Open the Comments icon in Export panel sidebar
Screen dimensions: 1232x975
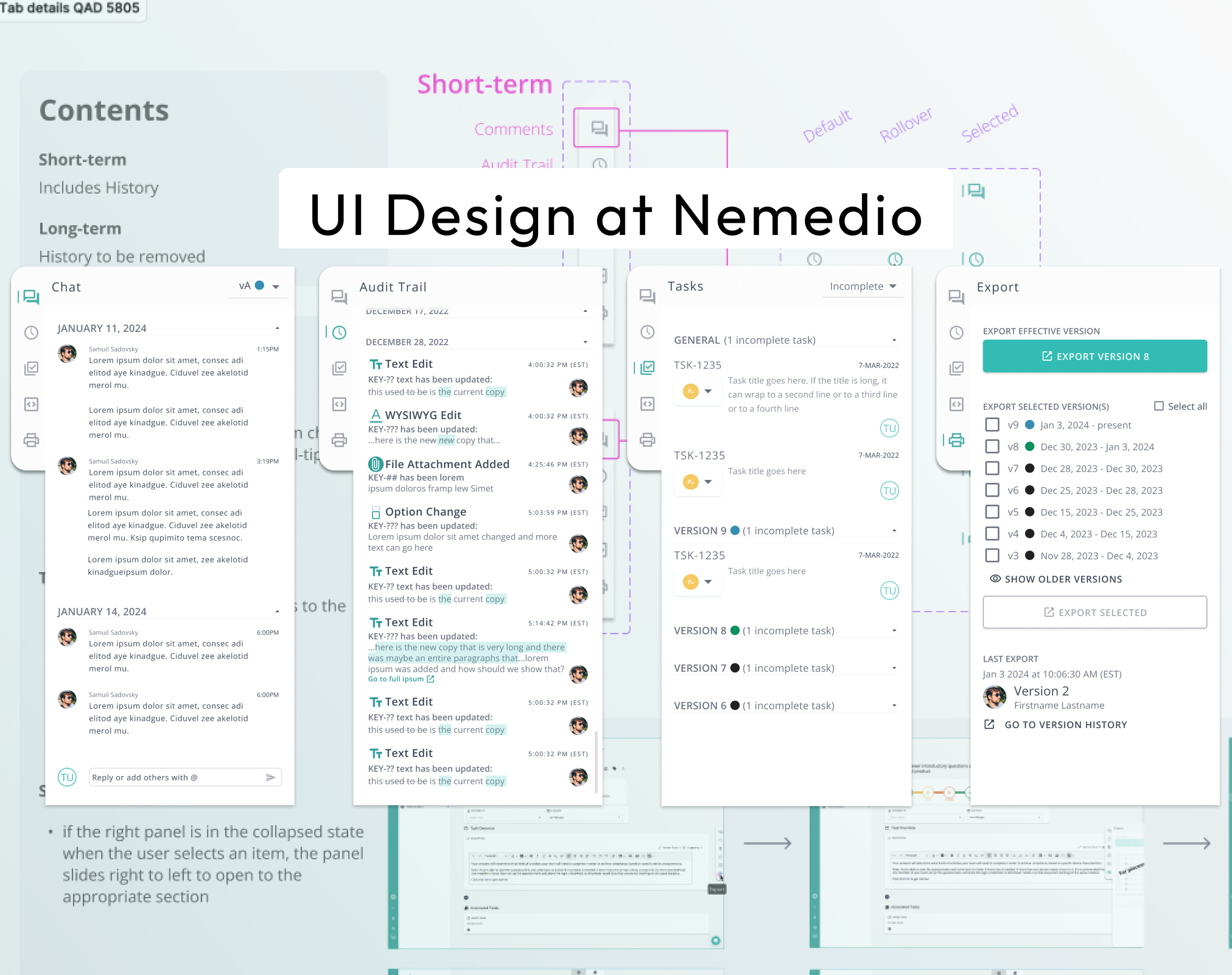click(x=956, y=297)
